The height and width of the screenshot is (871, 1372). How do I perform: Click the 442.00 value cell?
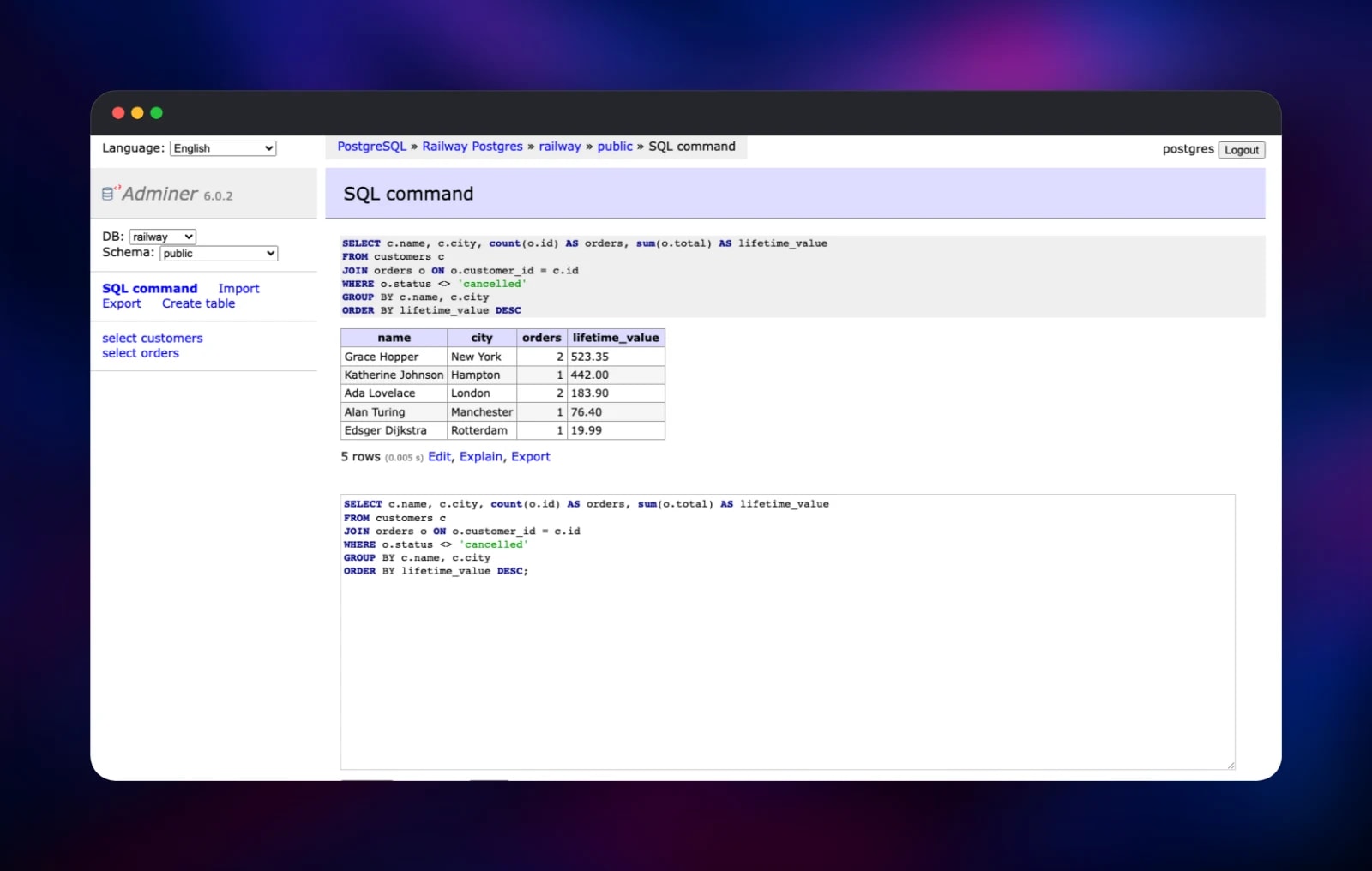(616, 375)
